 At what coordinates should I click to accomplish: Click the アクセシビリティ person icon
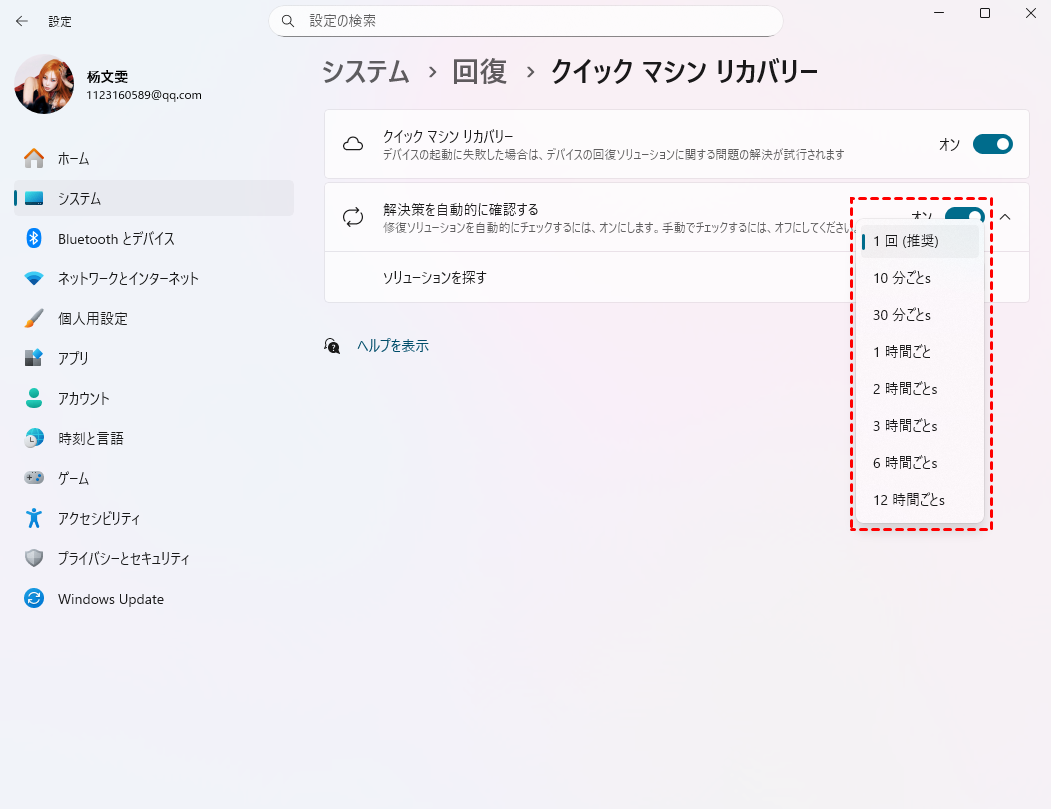tap(34, 518)
